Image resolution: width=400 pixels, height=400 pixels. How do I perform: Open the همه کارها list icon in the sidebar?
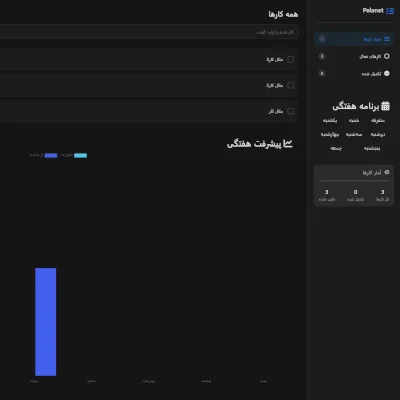coord(387,39)
